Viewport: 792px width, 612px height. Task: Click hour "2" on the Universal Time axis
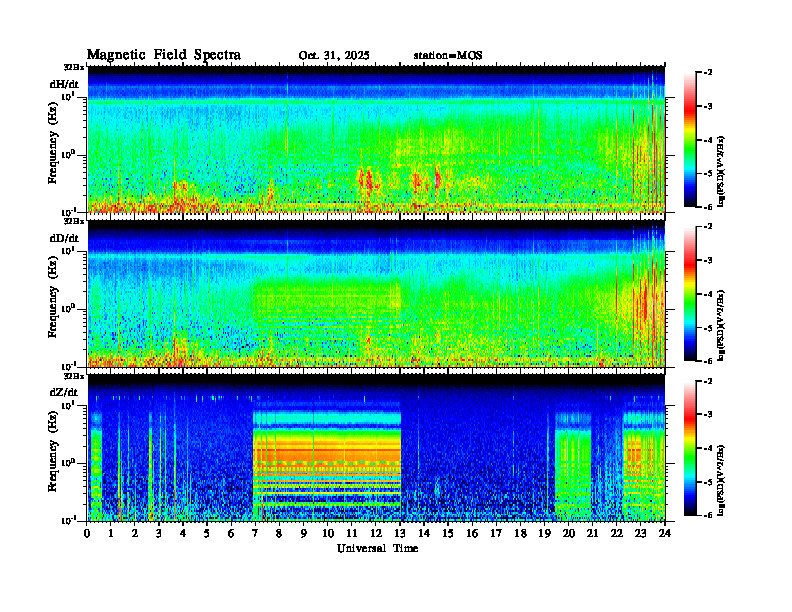[135, 534]
